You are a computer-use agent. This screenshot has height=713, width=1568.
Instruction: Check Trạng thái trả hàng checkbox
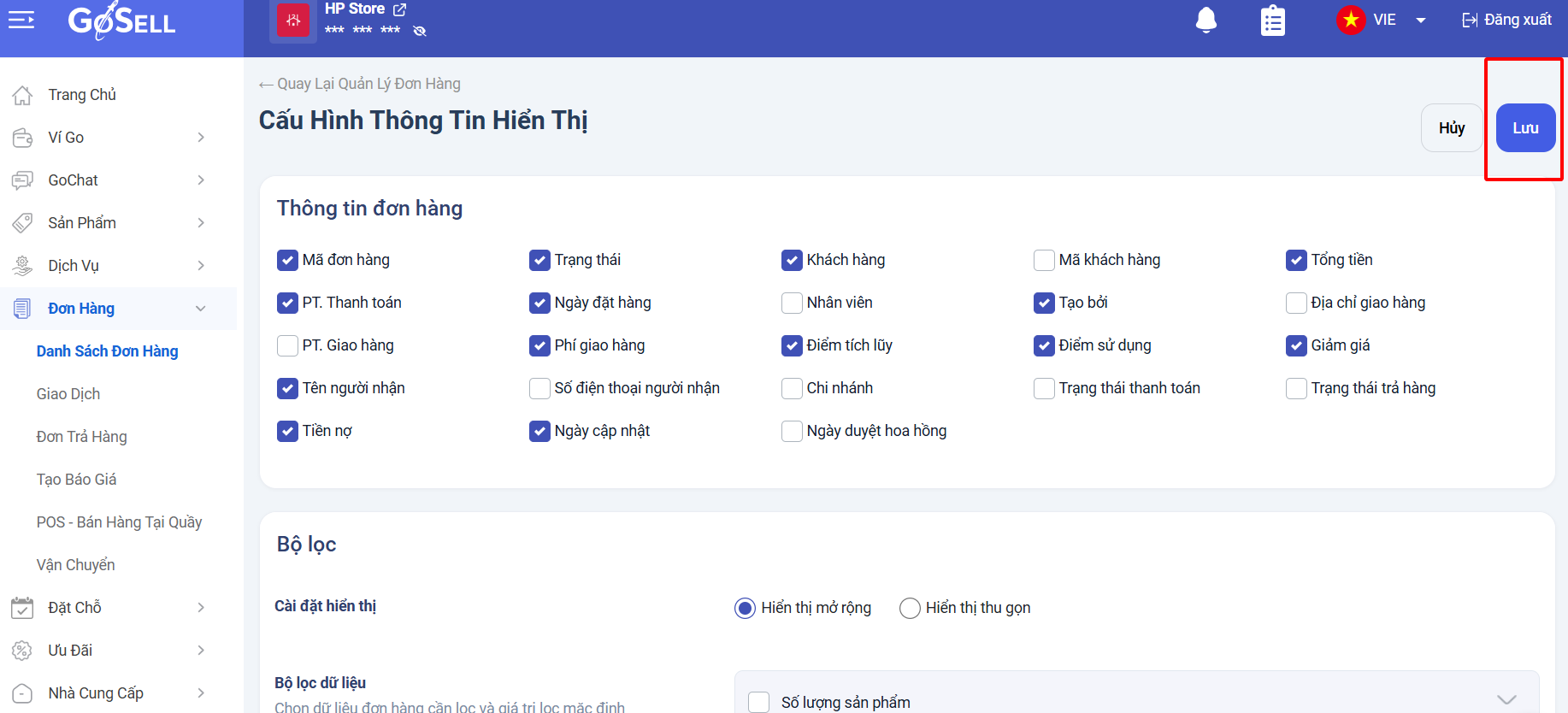pos(1296,388)
